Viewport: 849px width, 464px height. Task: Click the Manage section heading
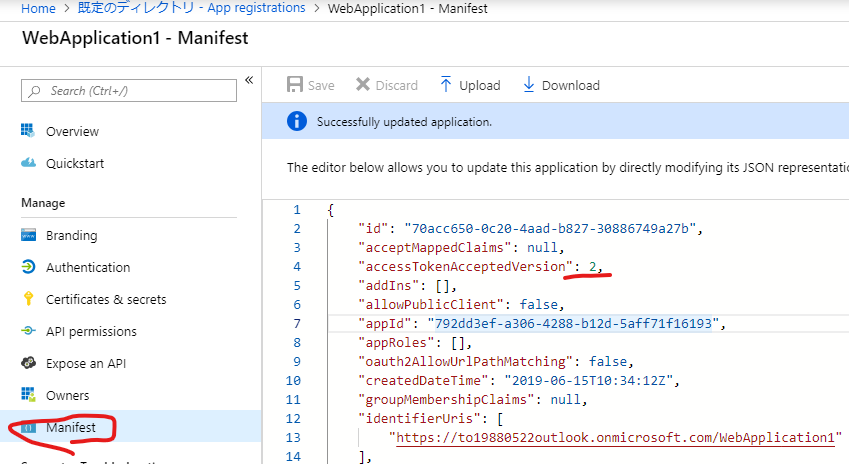point(43,203)
